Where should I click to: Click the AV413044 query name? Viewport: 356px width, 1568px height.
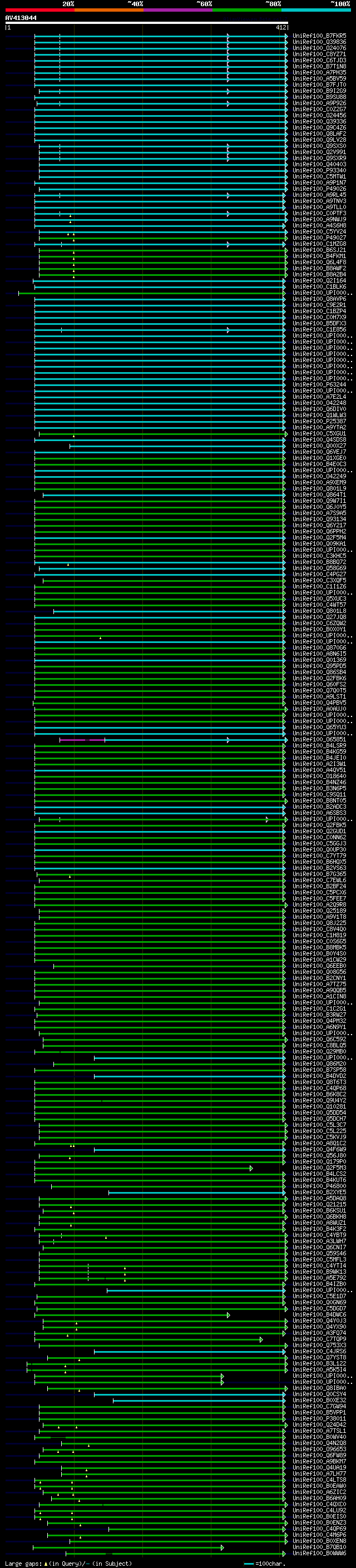pos(21,18)
